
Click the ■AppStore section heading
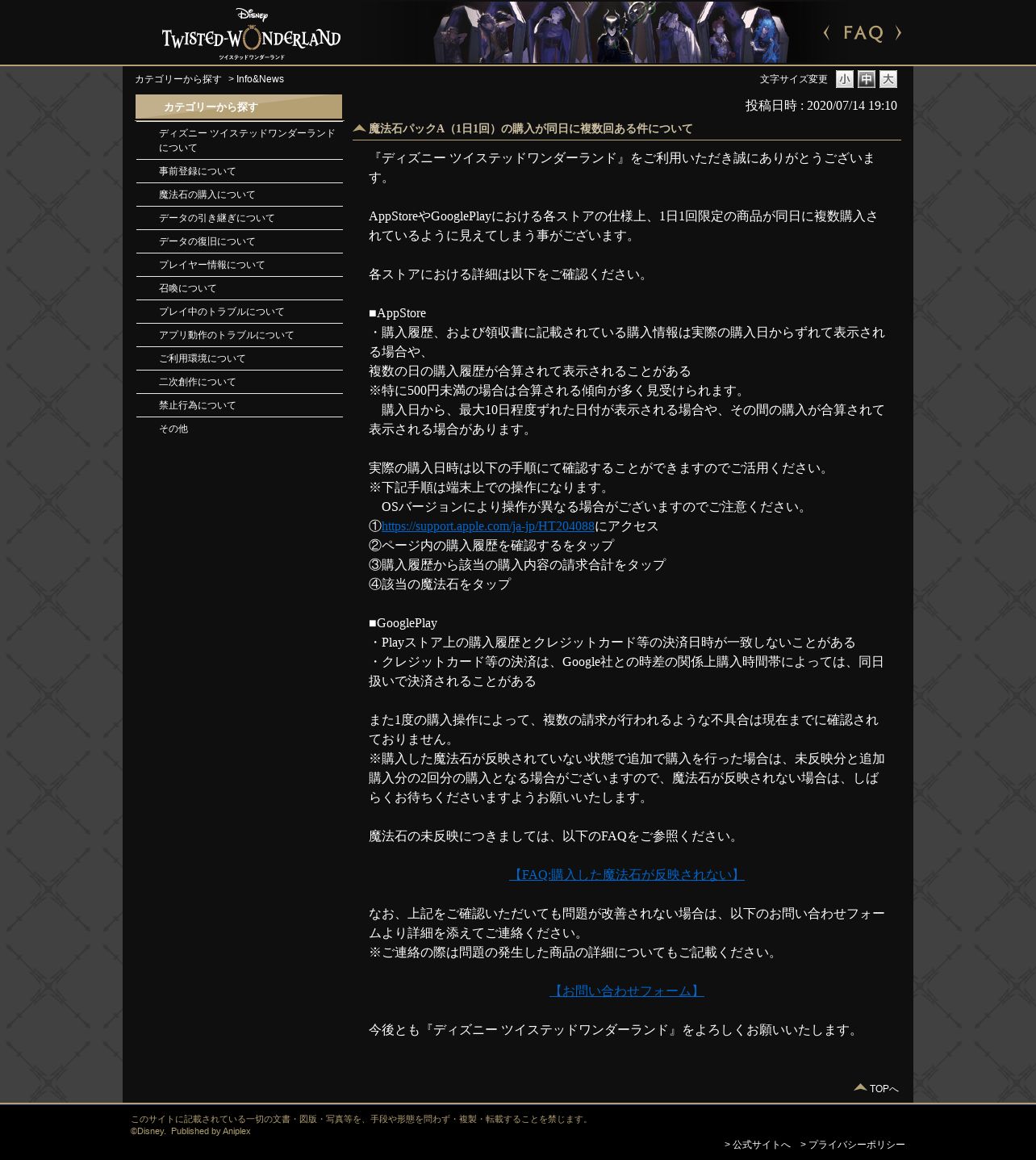(397, 313)
